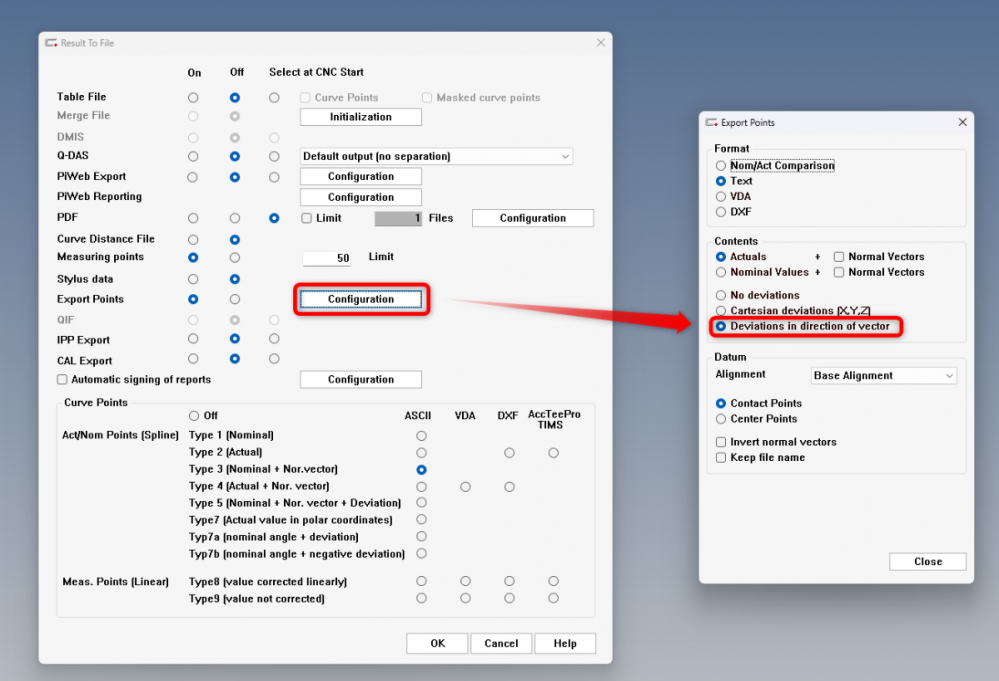Viewport: 999px width, 681px height.
Task: Open Help for Result To File
Action: (x=564, y=643)
